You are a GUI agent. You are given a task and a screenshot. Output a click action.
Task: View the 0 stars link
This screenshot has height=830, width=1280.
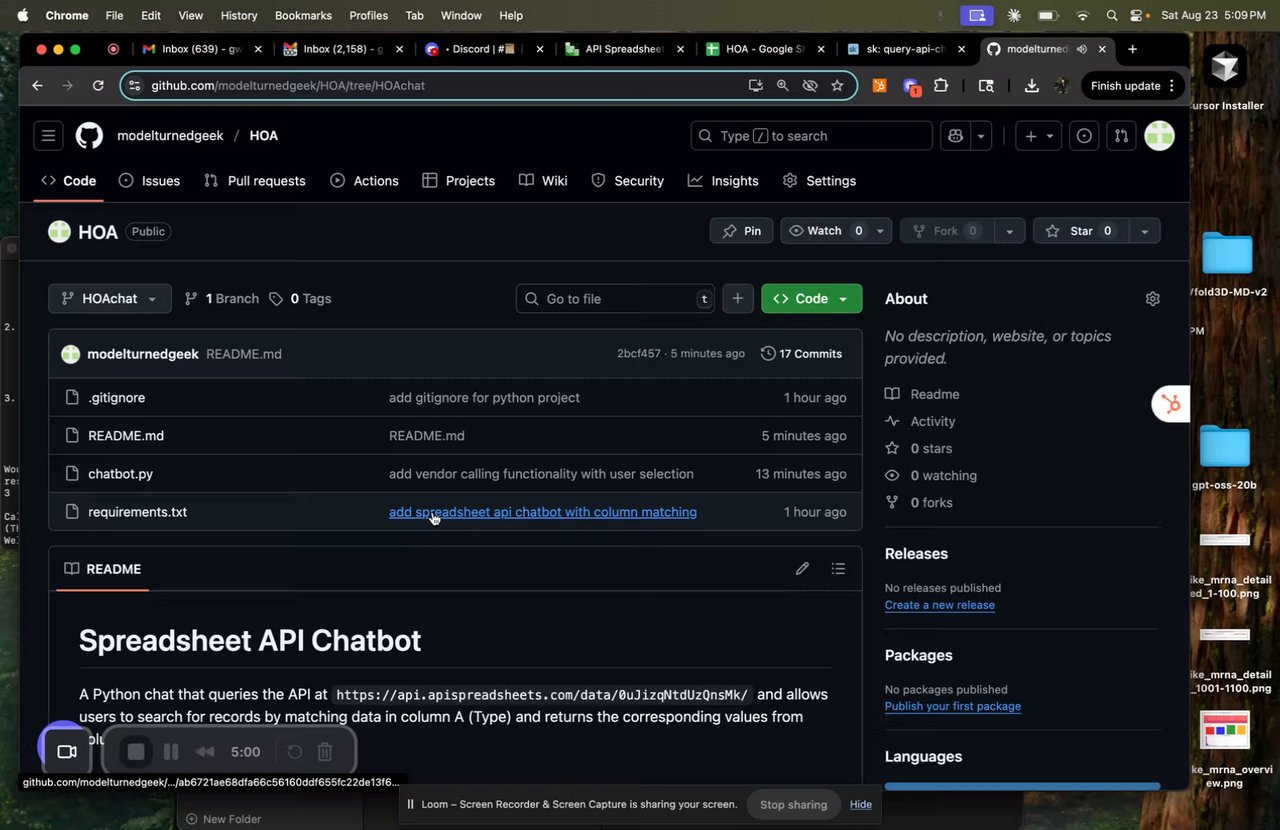pyautogui.click(x=919, y=449)
